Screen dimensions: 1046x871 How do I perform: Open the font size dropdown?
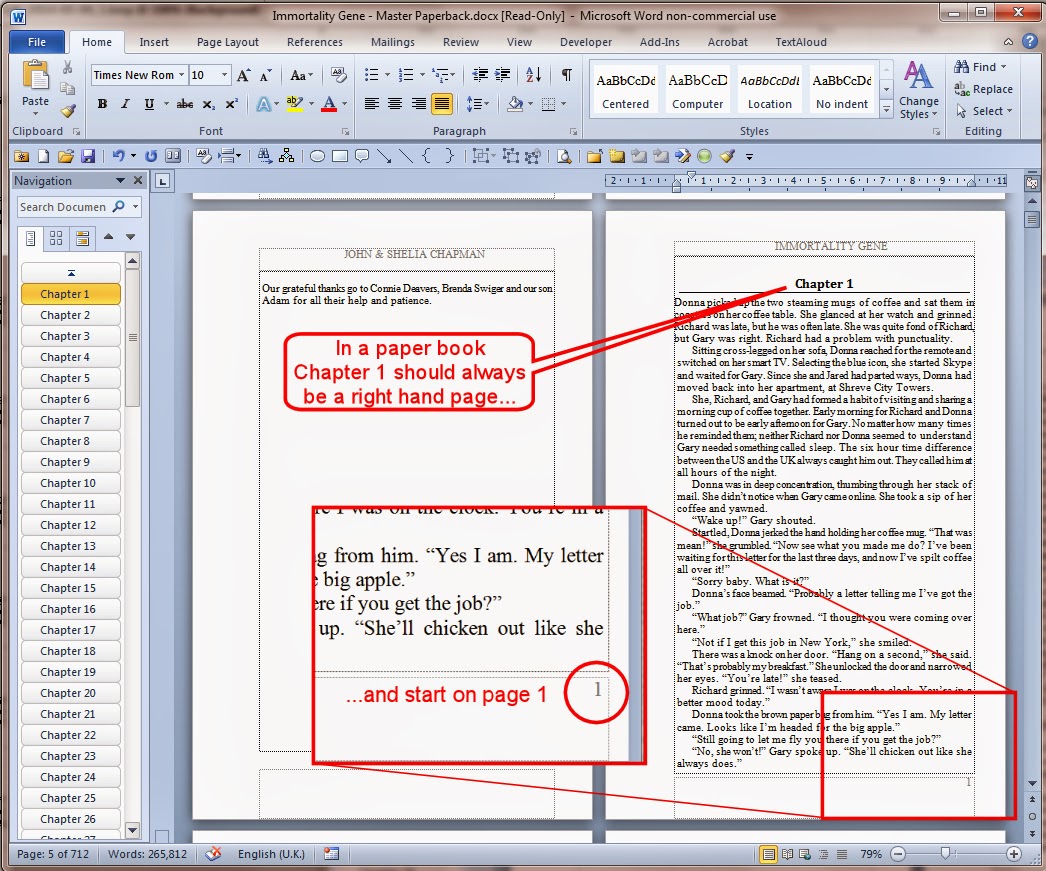coord(224,75)
